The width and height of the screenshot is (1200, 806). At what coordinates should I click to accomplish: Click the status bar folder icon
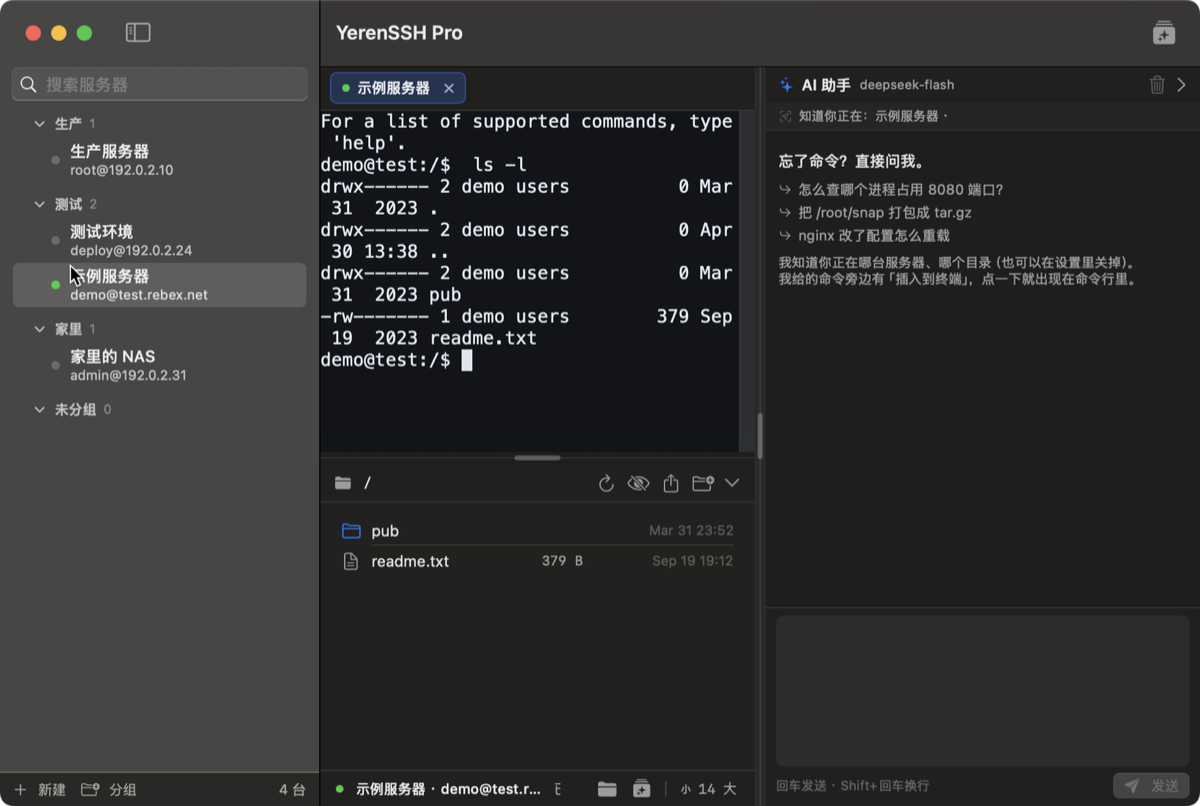coord(607,790)
